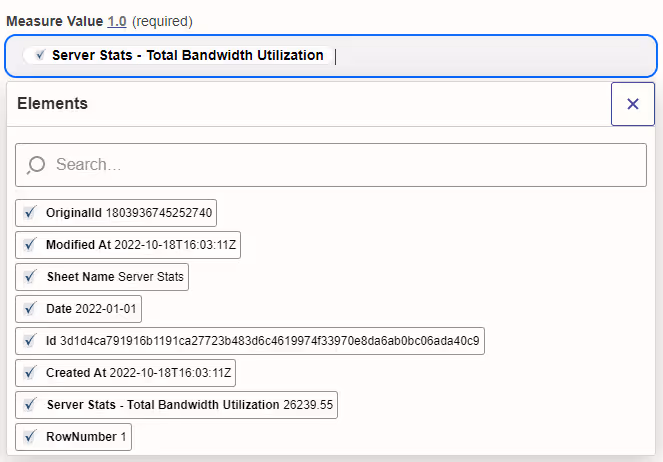Click the magnifier icon in the search box
The width and height of the screenshot is (663, 462).
pyautogui.click(x=36, y=165)
